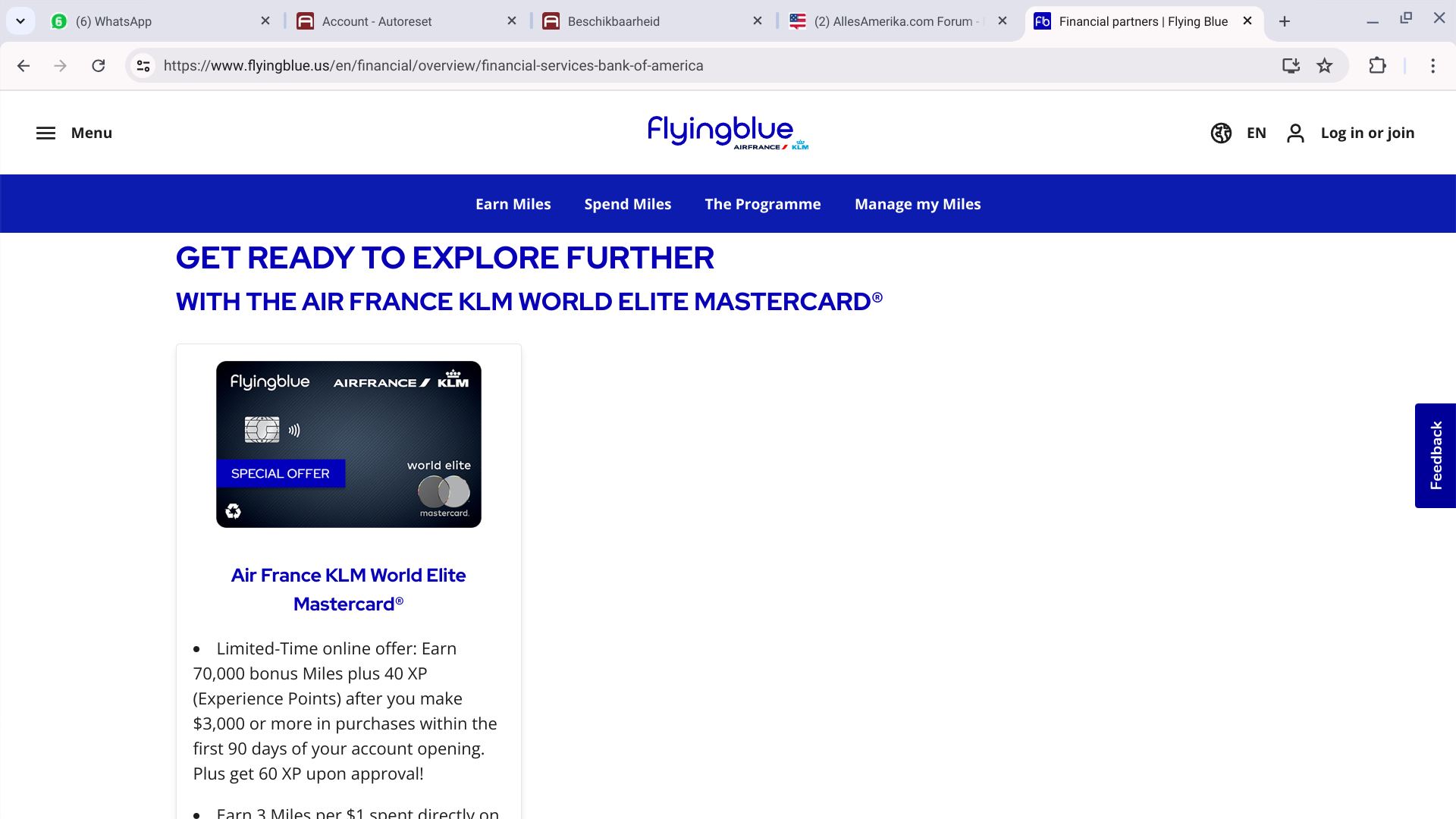Open the Earn Miles menu
The width and height of the screenshot is (1456, 819).
coord(513,204)
